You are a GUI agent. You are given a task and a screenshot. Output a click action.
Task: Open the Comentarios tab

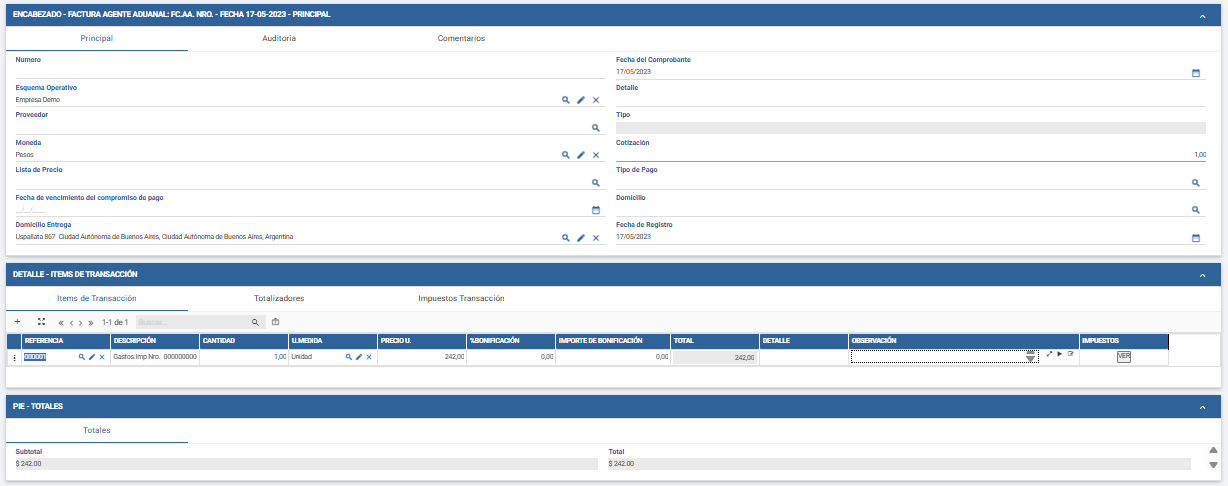[x=461, y=38]
